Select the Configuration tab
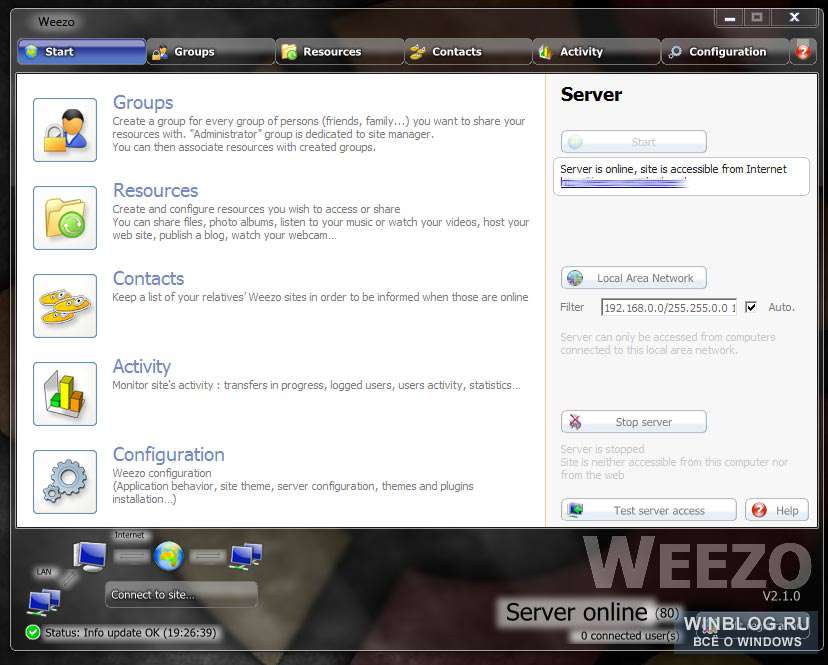 click(725, 52)
